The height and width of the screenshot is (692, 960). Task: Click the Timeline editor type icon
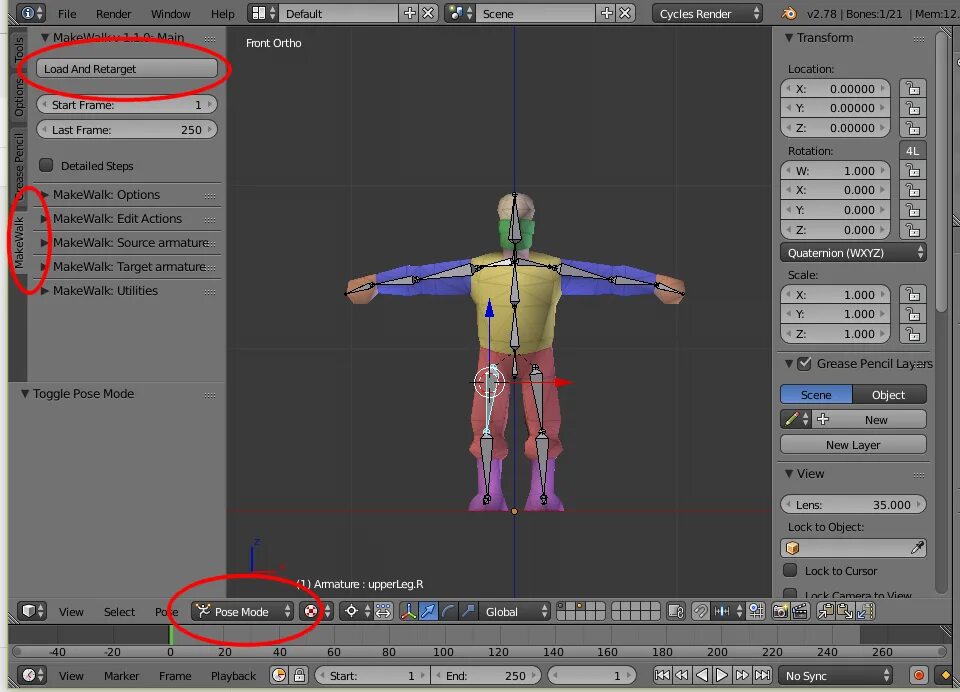pyautogui.click(x=32, y=675)
